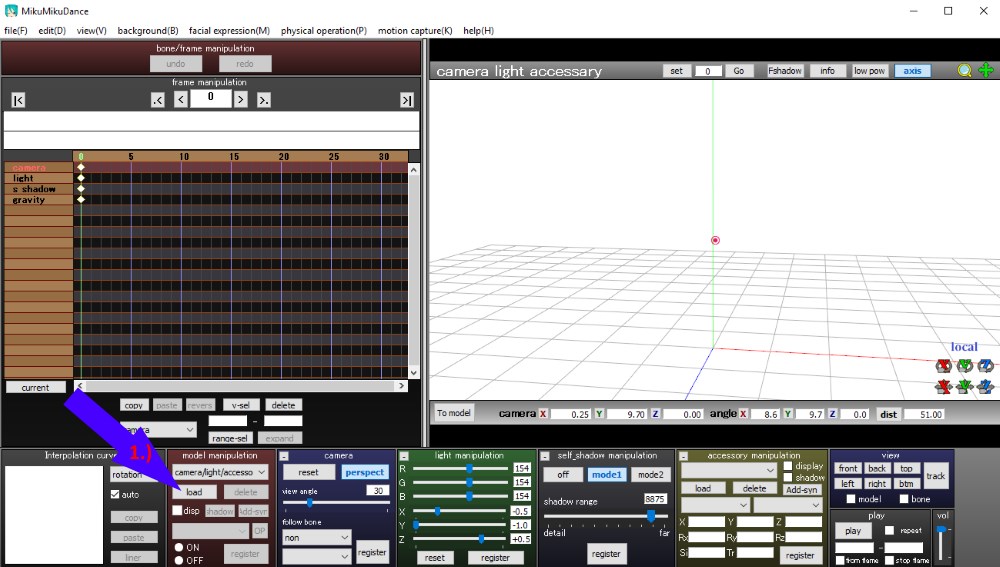The height and width of the screenshot is (567, 1000).
Task: Click the Y axis rotate icon
Action: point(964,365)
